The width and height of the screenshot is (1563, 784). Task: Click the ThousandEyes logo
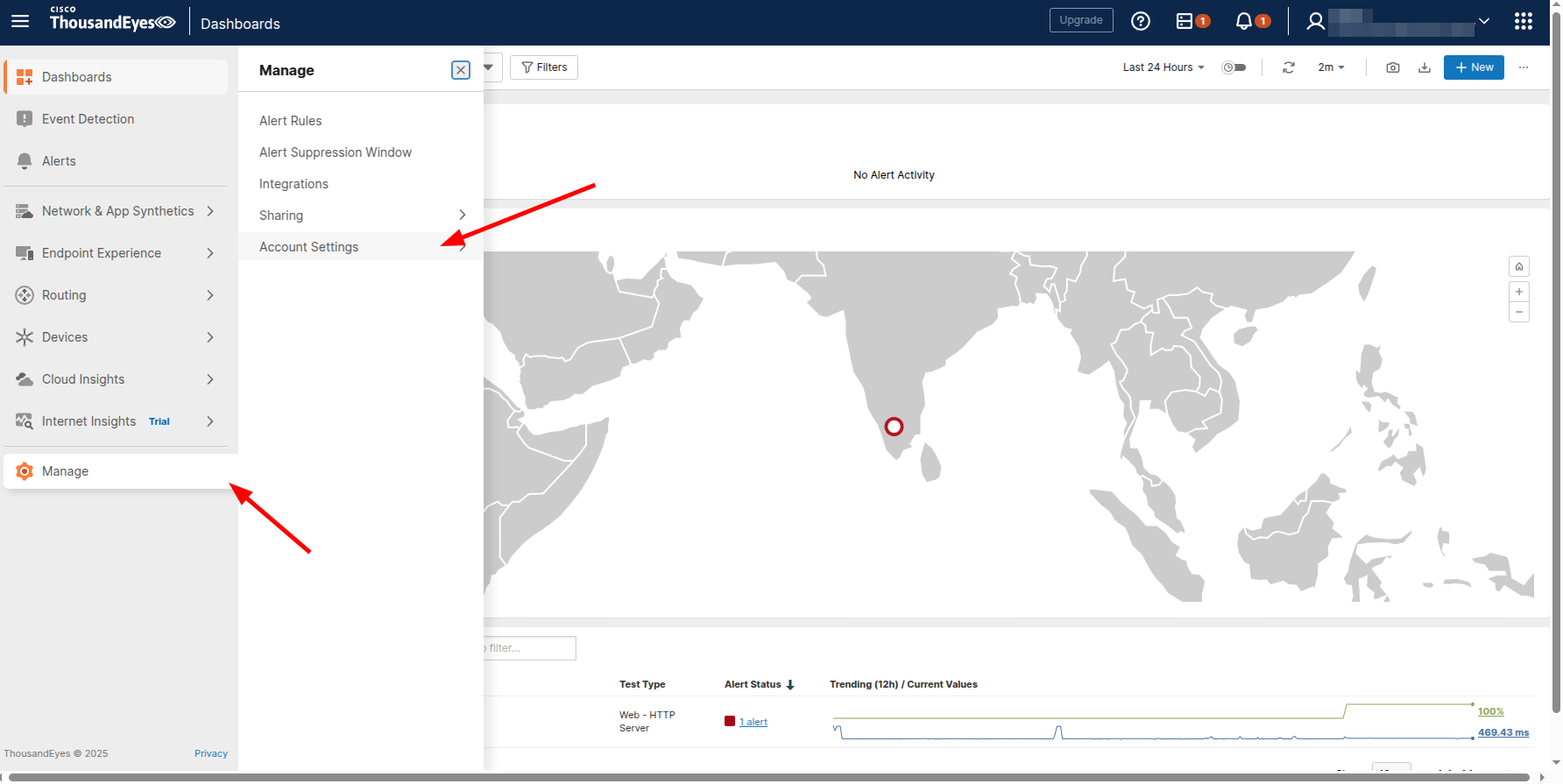[112, 19]
